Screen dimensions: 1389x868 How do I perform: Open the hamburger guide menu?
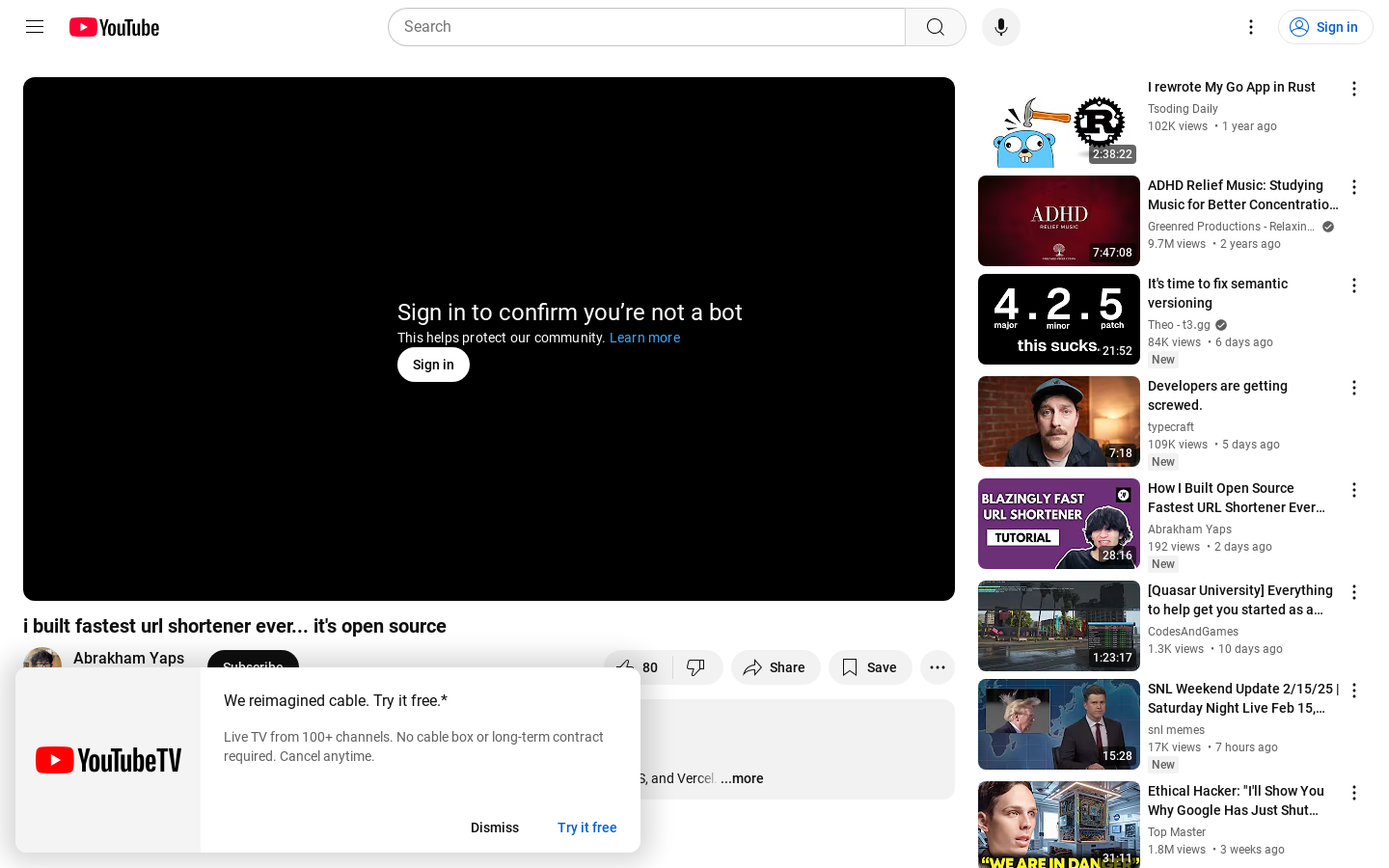(35, 27)
